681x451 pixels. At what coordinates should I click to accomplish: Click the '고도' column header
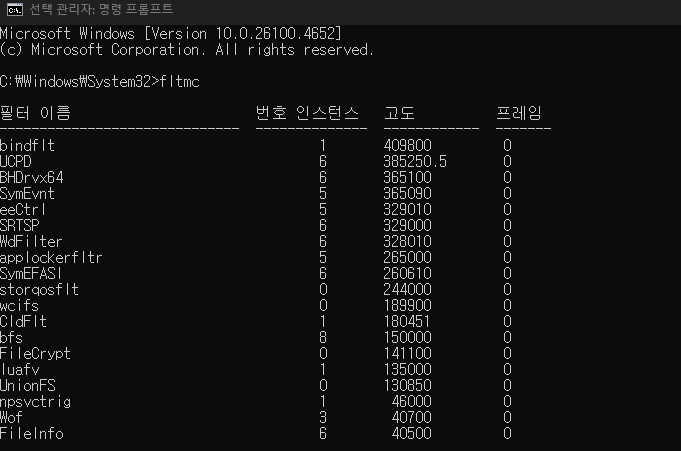pyautogui.click(x=399, y=113)
